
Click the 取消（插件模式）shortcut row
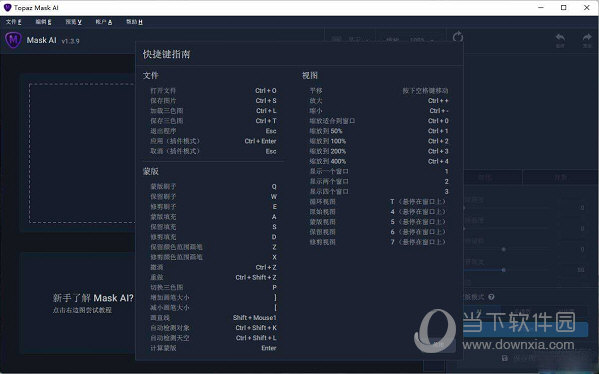[213, 151]
